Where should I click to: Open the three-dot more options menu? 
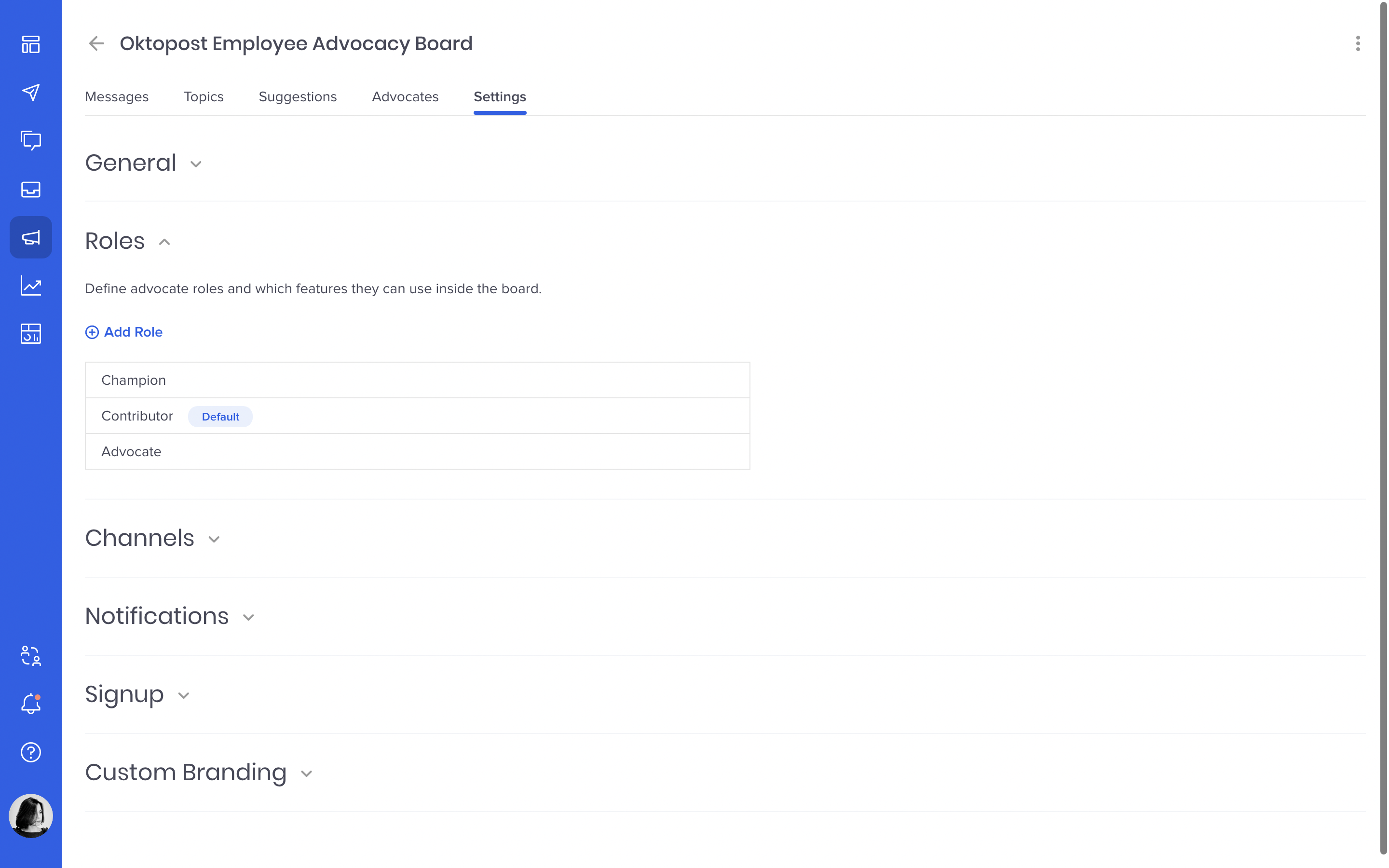(x=1358, y=43)
